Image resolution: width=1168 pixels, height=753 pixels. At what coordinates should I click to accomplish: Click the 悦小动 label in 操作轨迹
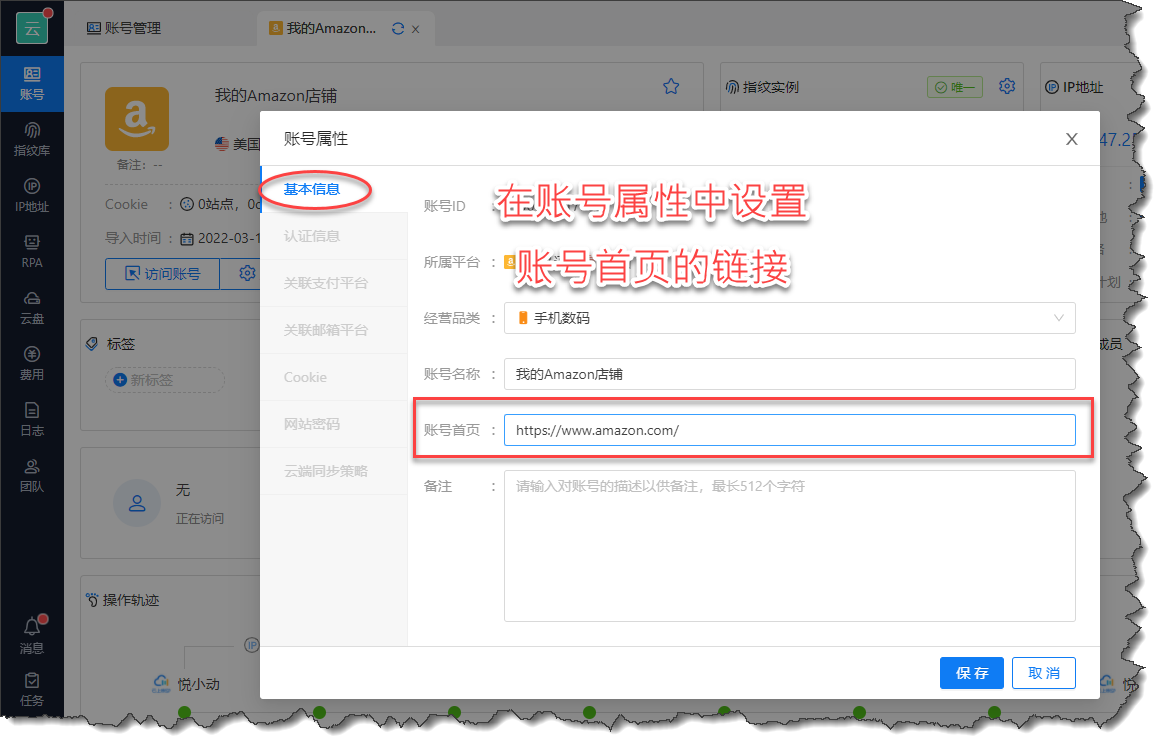(198, 684)
